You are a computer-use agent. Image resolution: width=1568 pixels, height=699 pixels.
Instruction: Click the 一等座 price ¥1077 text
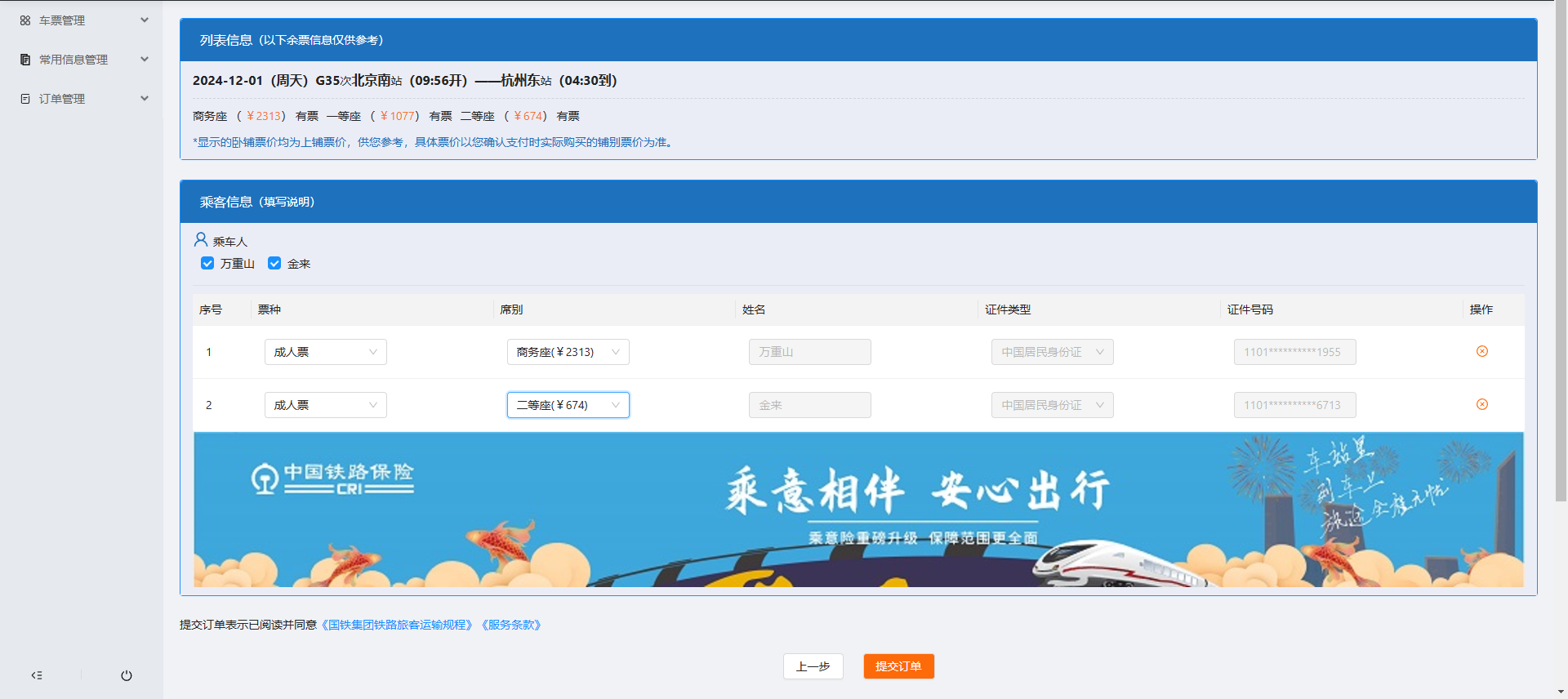[x=397, y=116]
